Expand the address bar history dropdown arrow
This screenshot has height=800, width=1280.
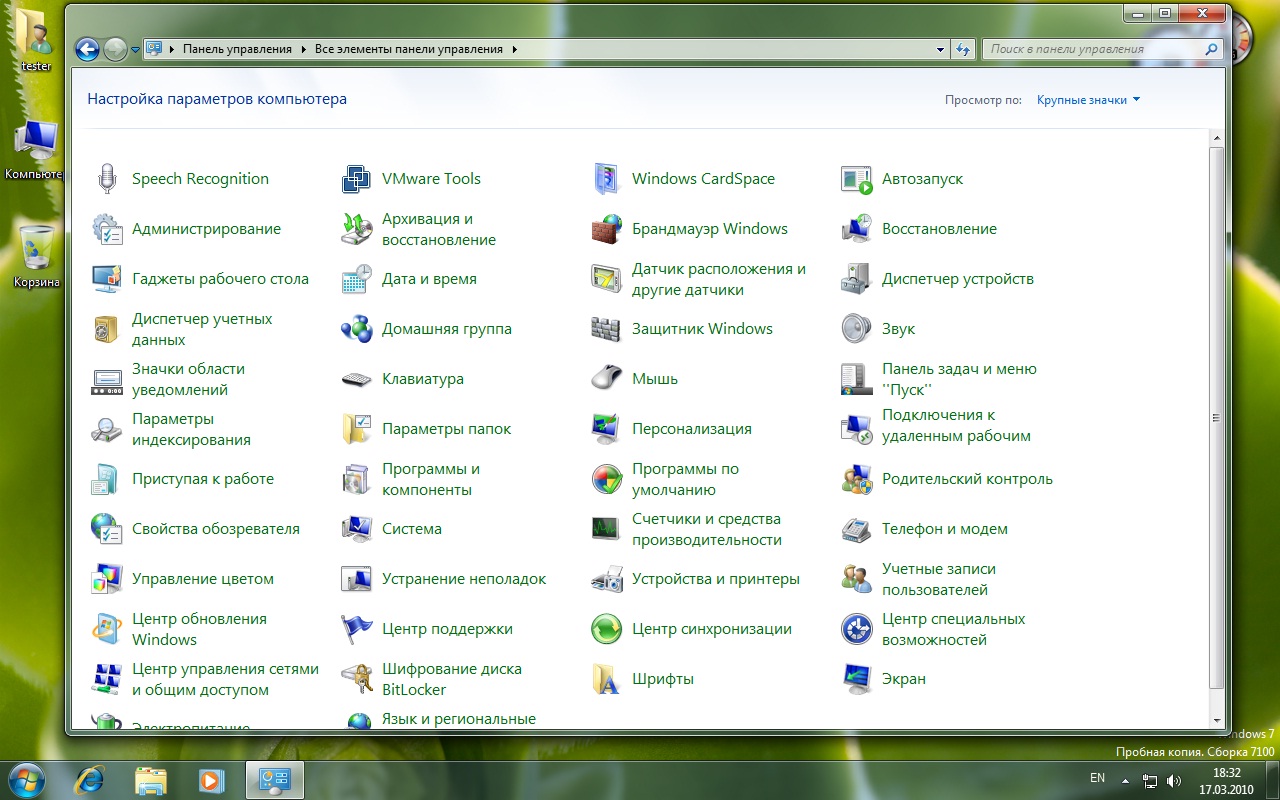coord(940,49)
